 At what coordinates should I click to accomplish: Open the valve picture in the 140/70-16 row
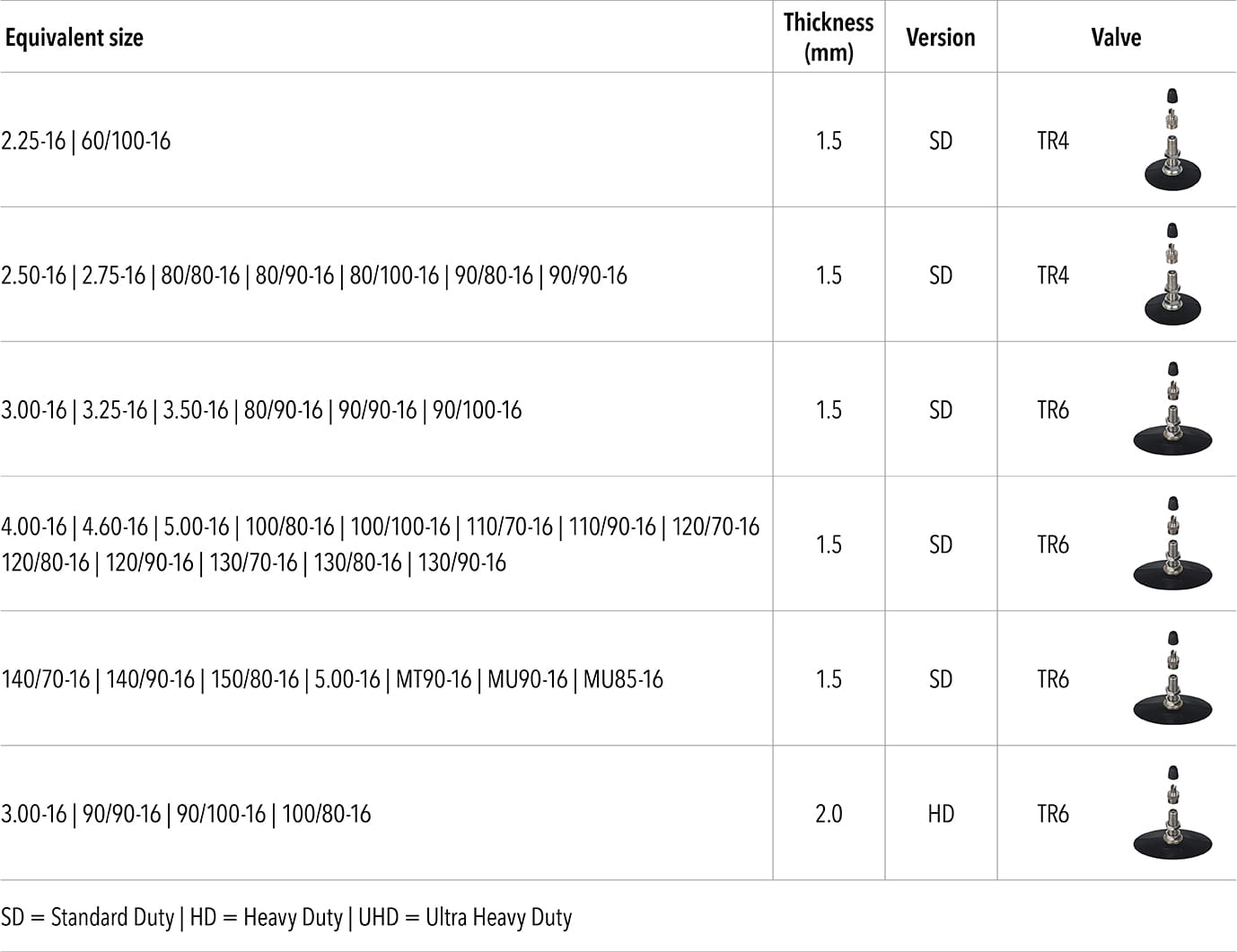point(1172,678)
